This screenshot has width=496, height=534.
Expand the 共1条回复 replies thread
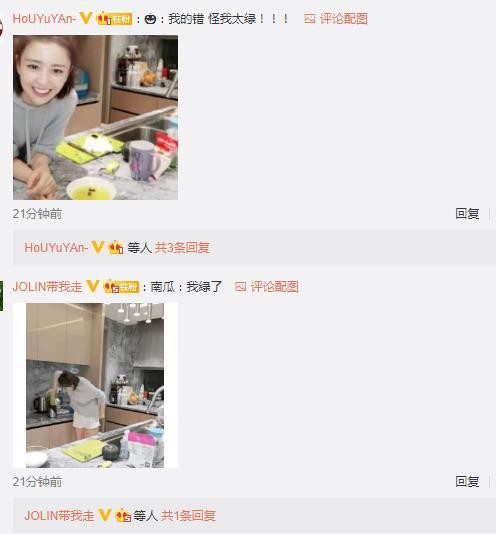pyautogui.click(x=188, y=515)
